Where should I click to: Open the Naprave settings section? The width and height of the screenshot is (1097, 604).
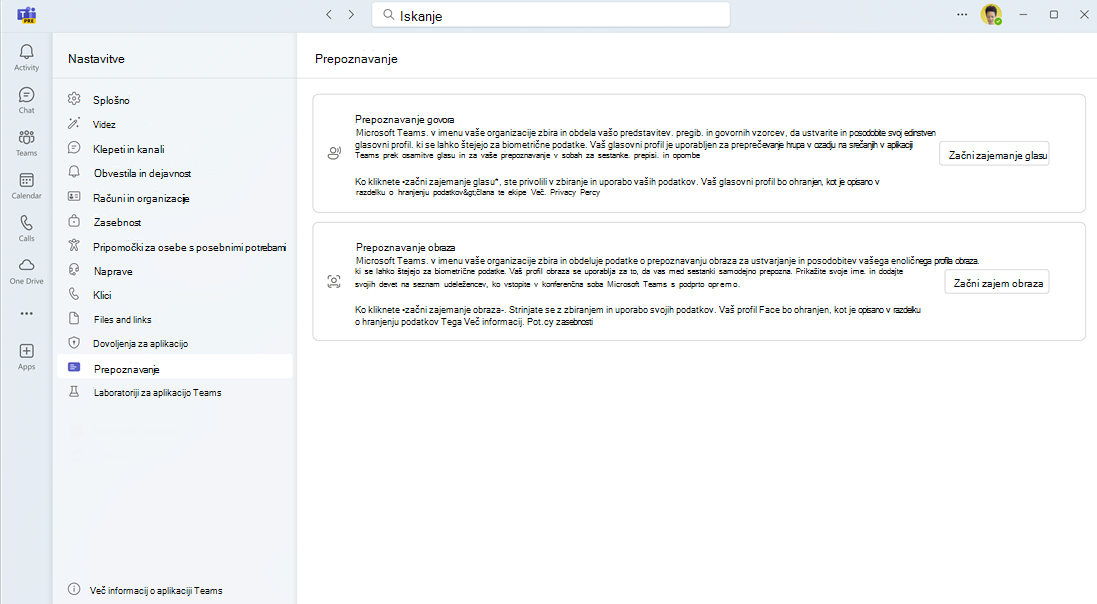point(175,271)
